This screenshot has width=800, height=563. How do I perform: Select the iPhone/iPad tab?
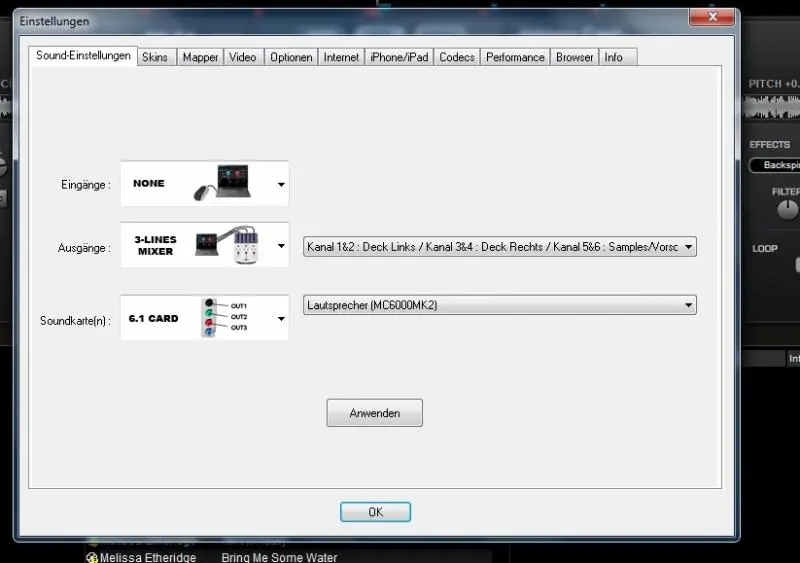(x=399, y=57)
